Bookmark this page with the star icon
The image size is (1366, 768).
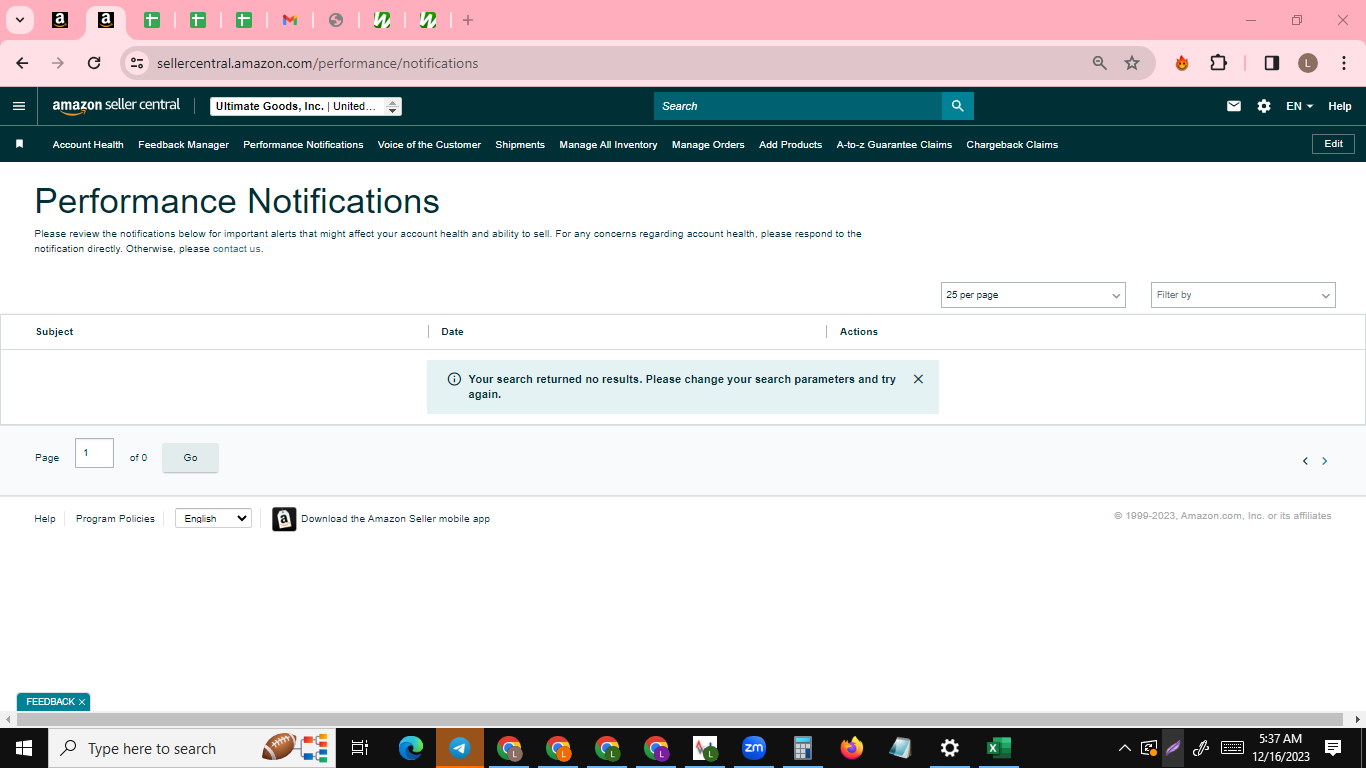pyautogui.click(x=1132, y=63)
